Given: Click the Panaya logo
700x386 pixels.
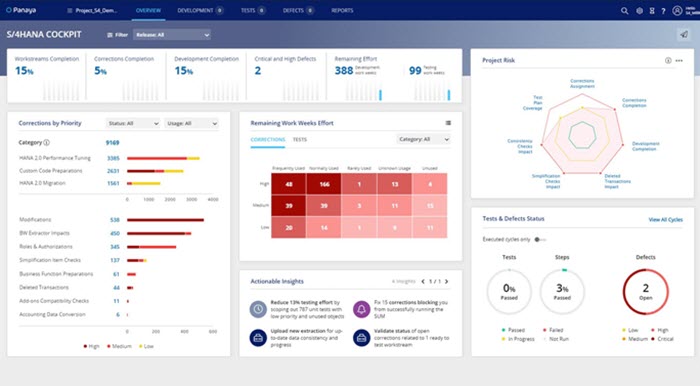Looking at the screenshot, I should coord(21,10).
